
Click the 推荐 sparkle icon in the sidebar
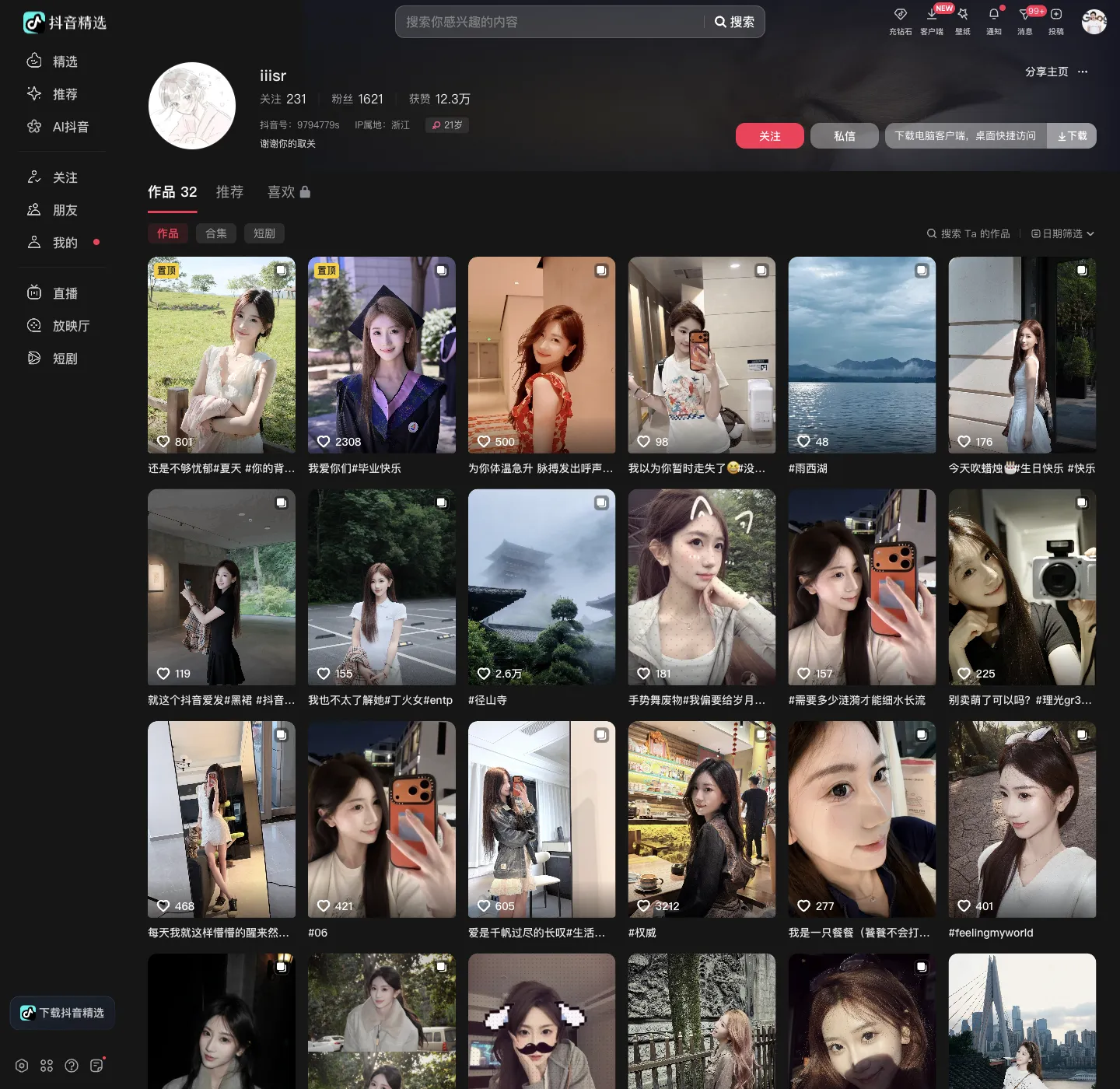click(34, 93)
